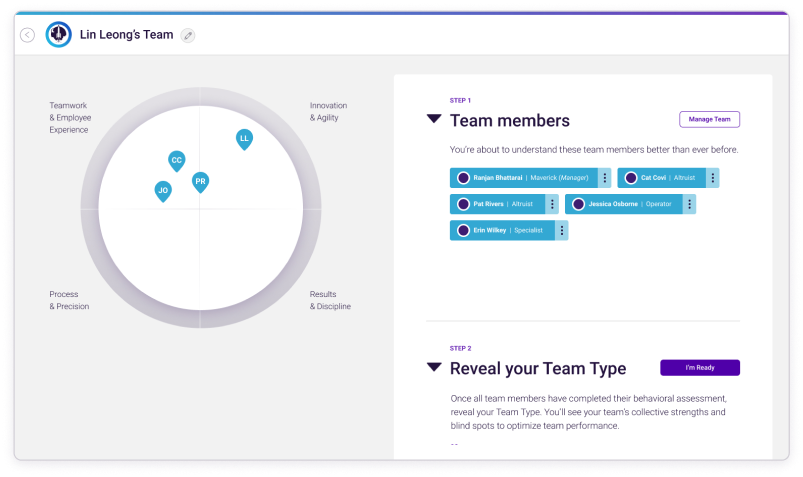This screenshot has height=477, width=803.
Task: Collapse the Reveal your Team Type section
Action: click(434, 367)
